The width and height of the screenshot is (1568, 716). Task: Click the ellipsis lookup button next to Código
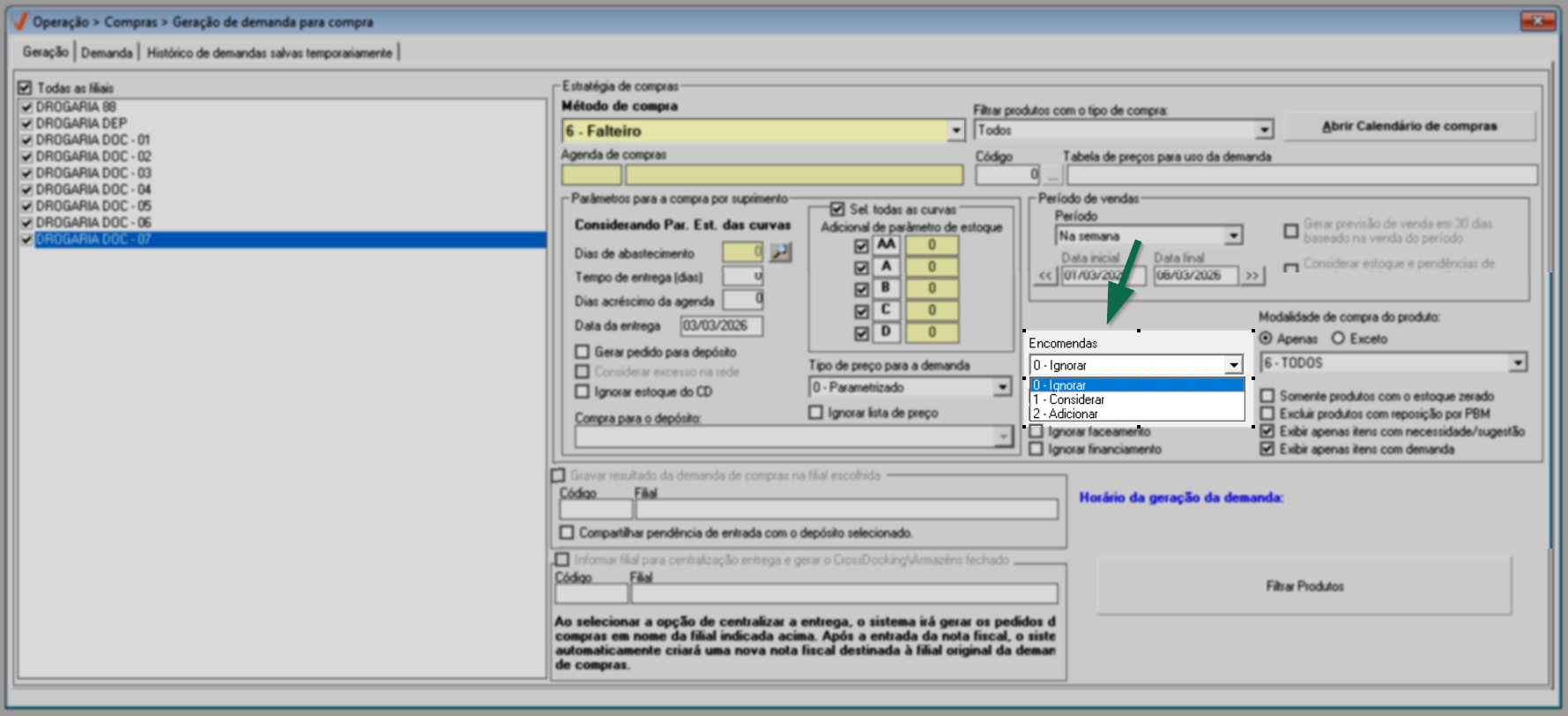click(x=1052, y=175)
